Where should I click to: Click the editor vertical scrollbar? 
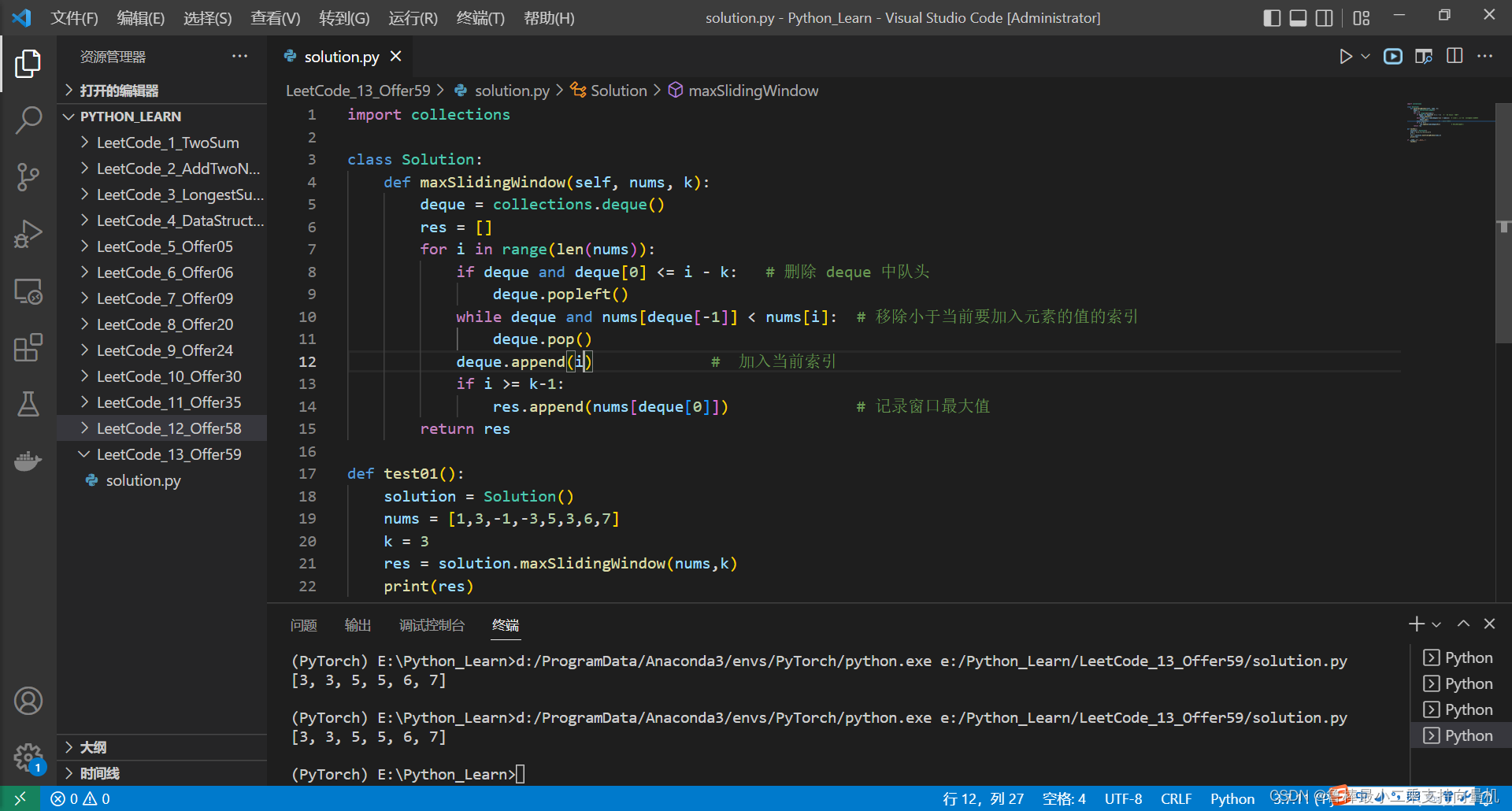coord(1503,223)
